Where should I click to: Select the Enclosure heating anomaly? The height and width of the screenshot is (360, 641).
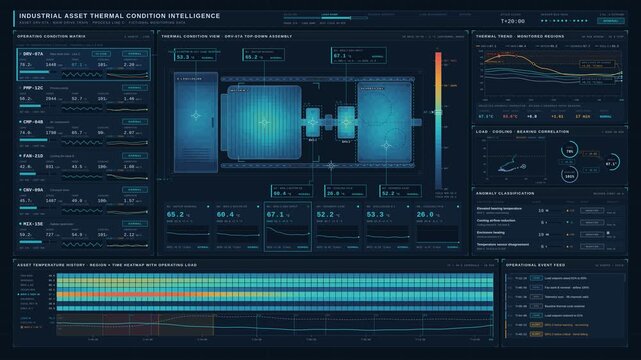click(549, 235)
